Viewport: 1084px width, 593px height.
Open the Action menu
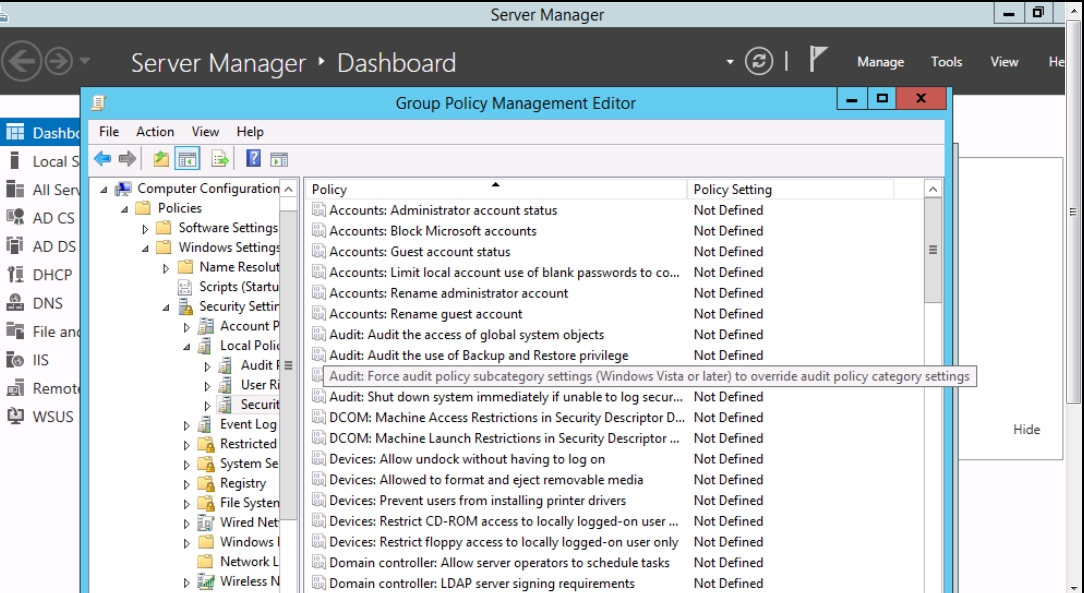point(155,132)
